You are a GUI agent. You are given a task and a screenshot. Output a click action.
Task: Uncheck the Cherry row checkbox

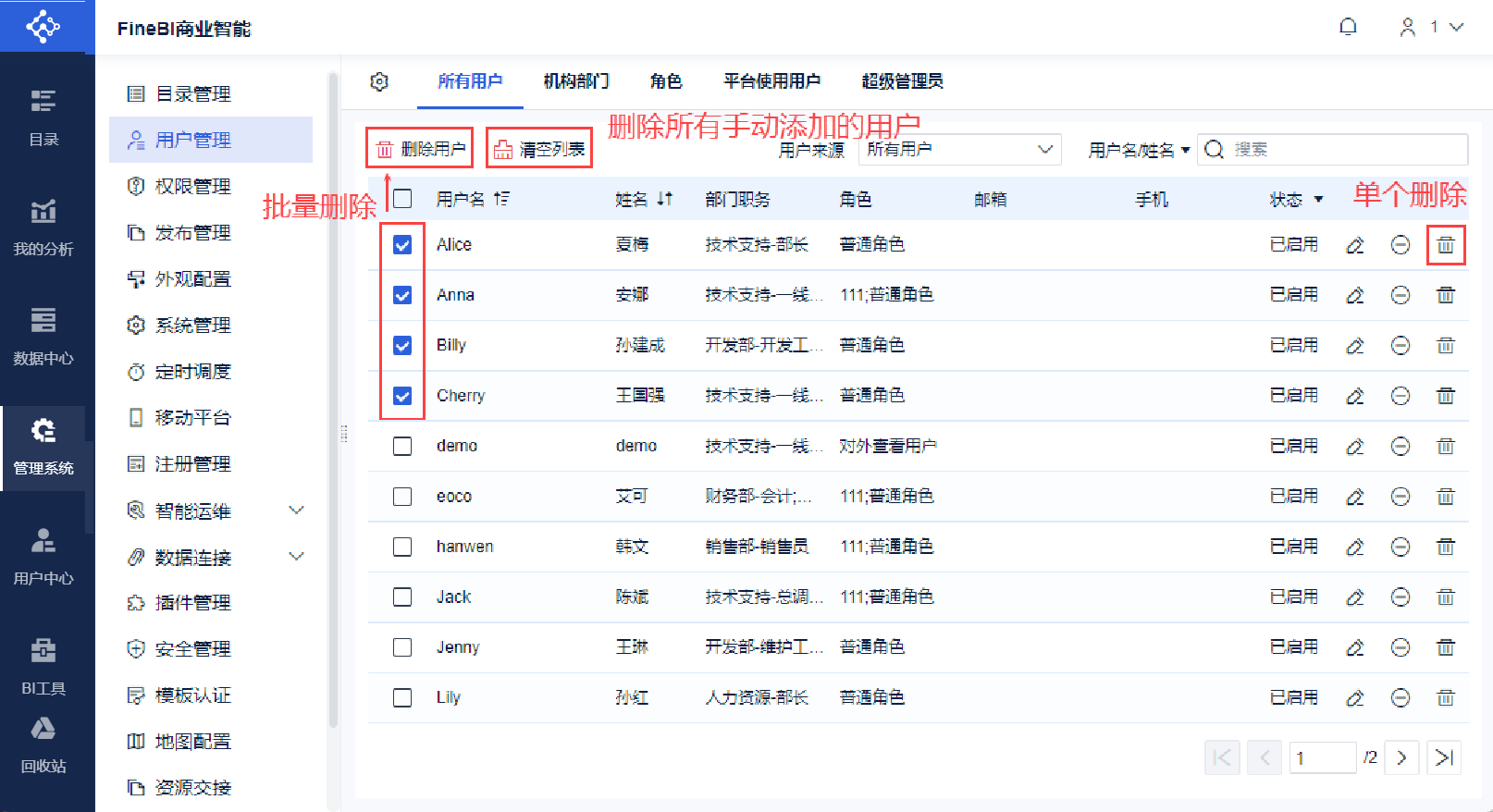click(402, 396)
